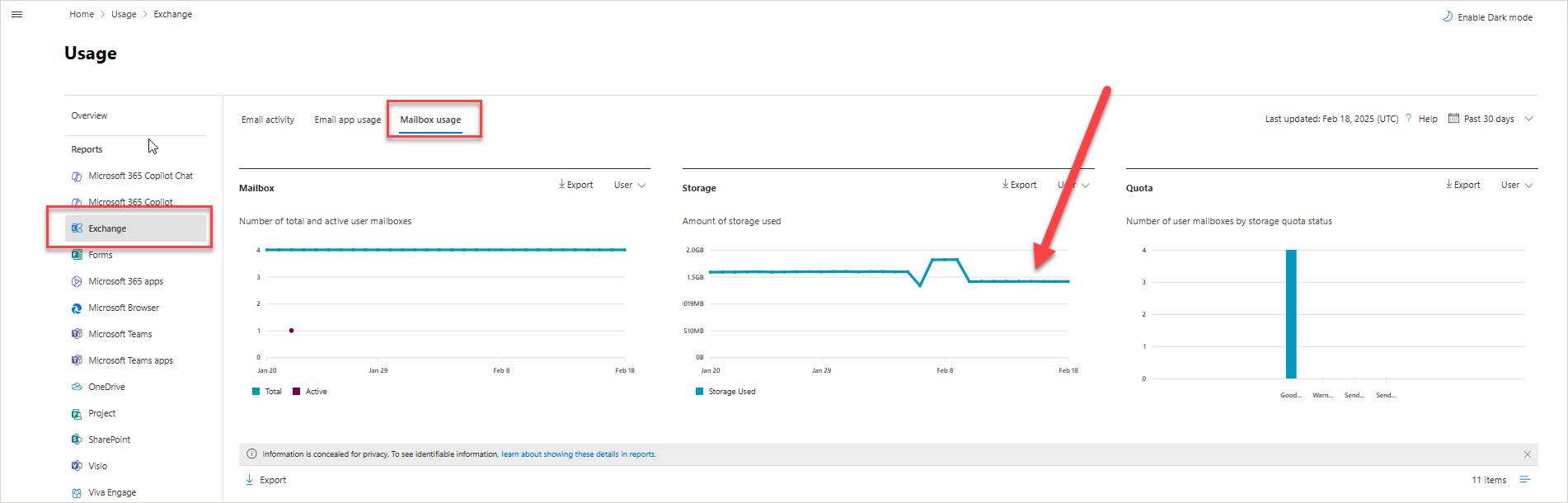Click the OneDrive cloud icon
This screenshot has height=503, width=1568.
[x=77, y=387]
